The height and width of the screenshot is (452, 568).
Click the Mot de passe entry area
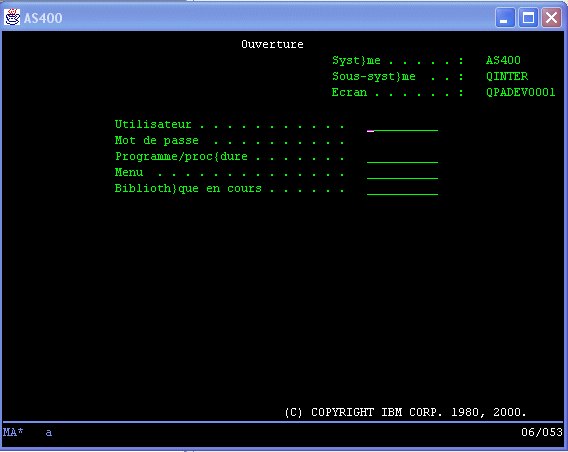(x=402, y=141)
